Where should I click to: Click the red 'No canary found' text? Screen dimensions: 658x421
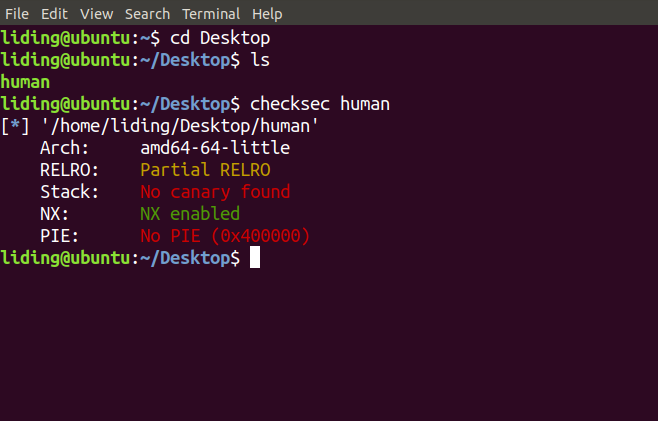click(x=215, y=191)
